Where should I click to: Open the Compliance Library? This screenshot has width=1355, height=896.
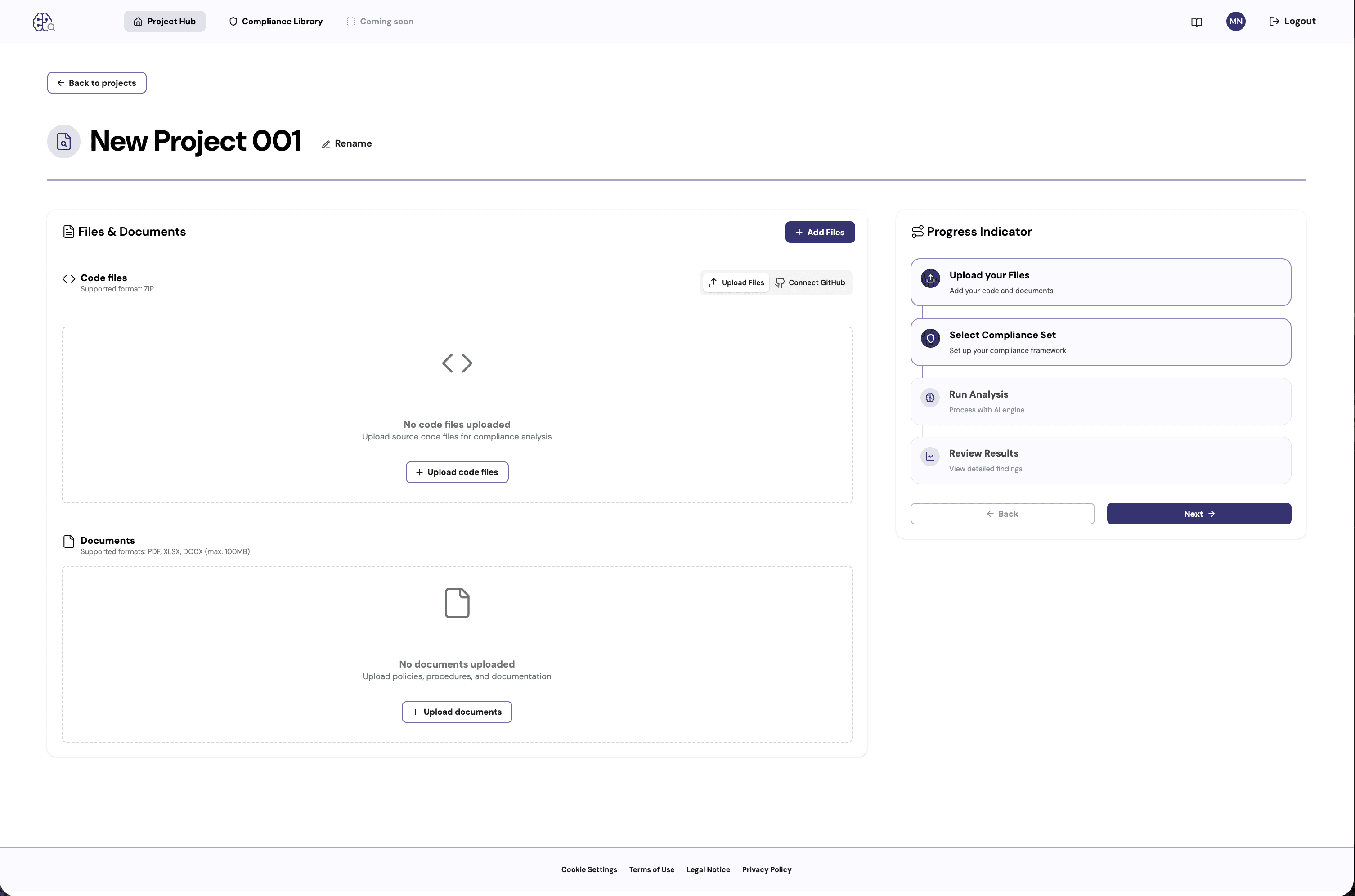point(275,21)
